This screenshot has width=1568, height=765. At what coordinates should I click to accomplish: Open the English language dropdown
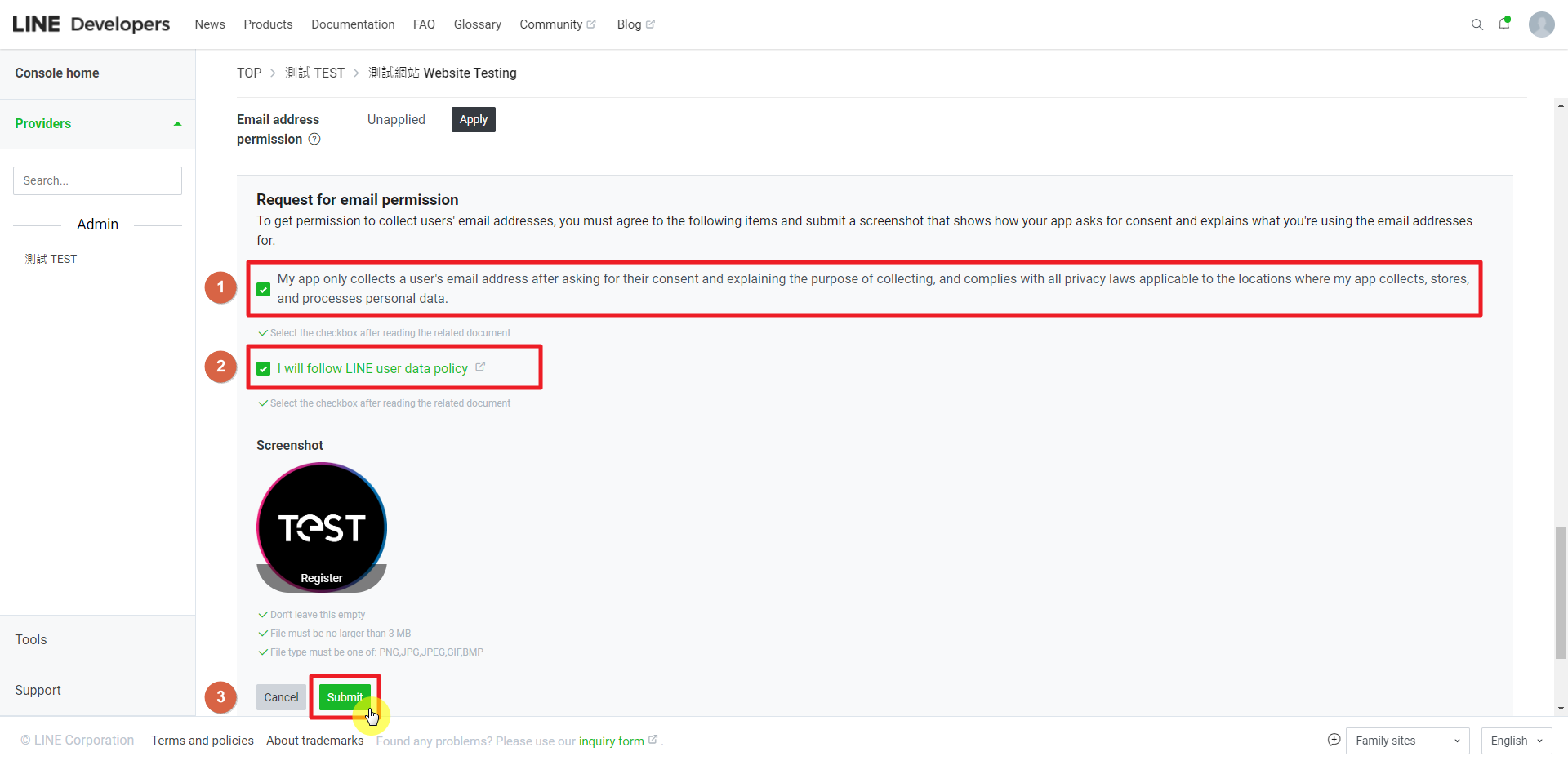point(1516,741)
